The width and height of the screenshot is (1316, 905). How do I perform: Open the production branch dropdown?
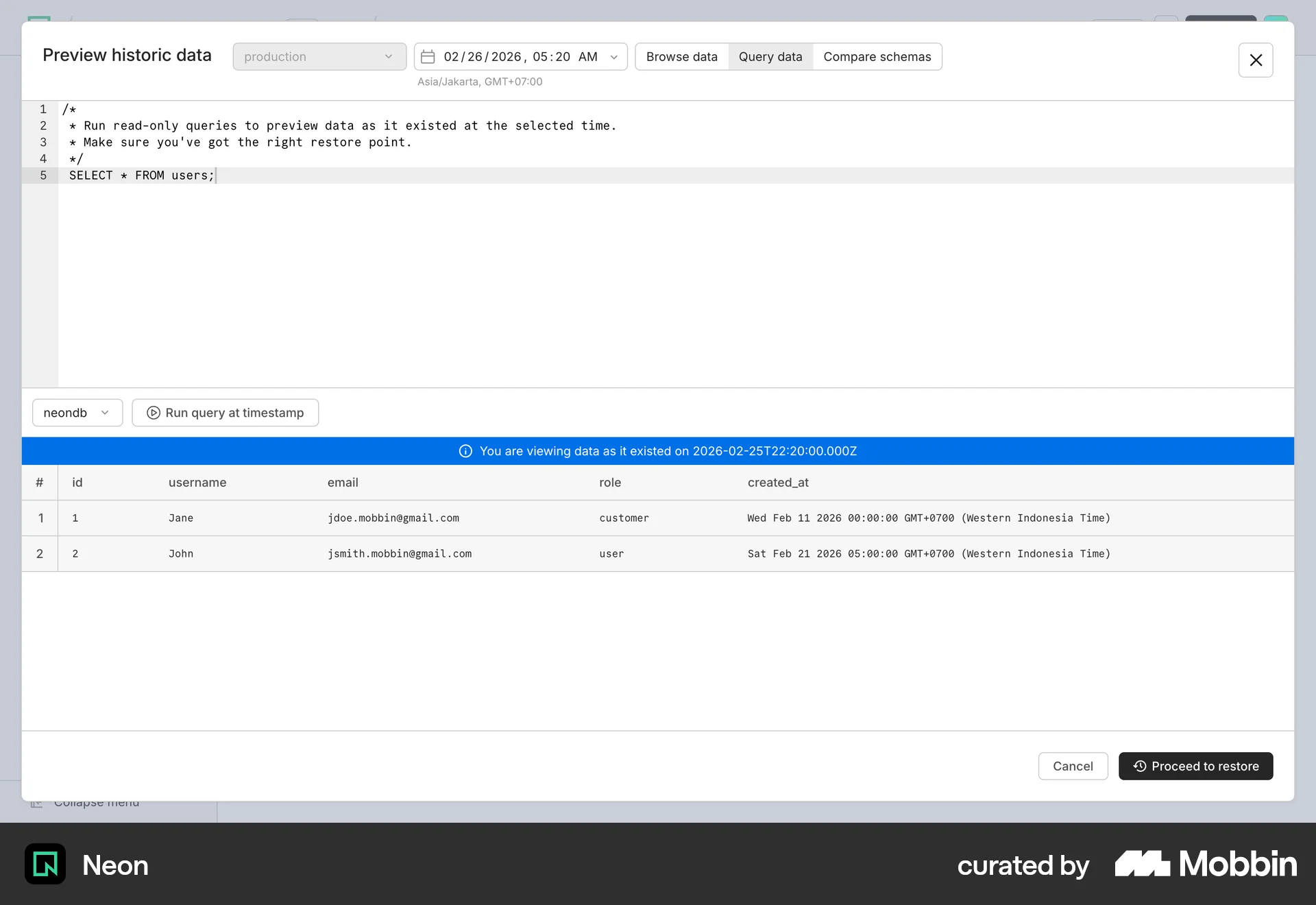click(319, 57)
